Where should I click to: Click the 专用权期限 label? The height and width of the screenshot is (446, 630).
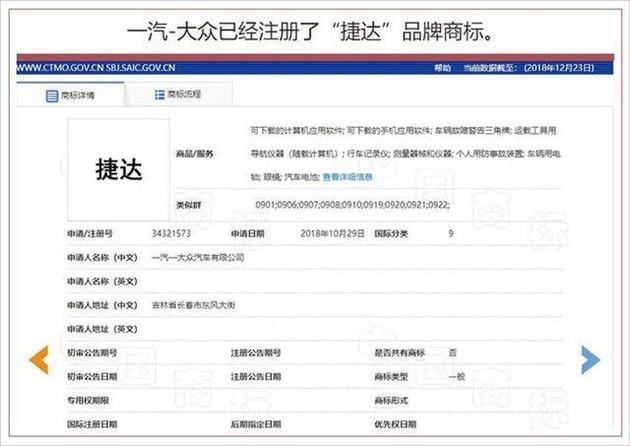(x=88, y=400)
